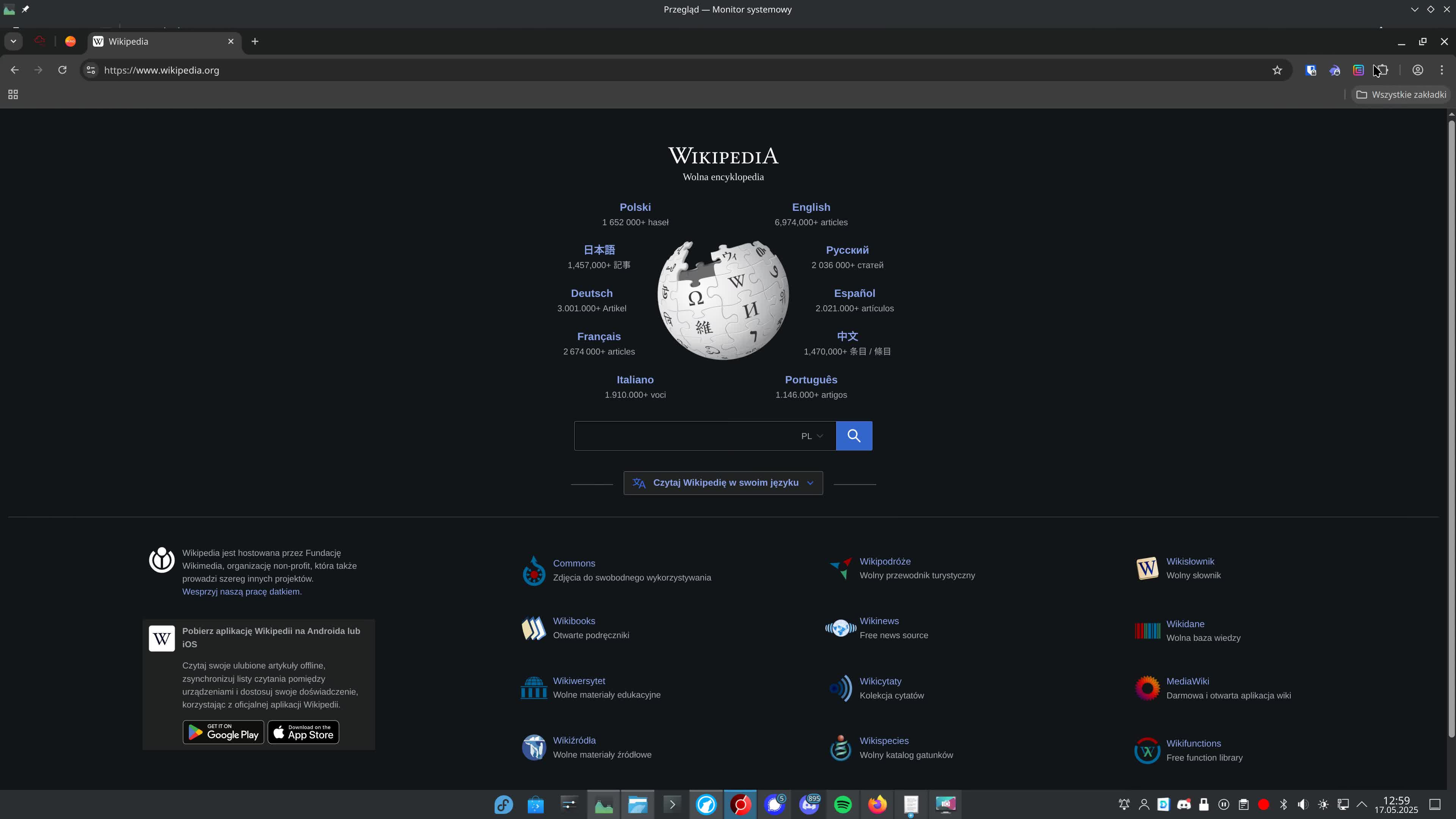Open the Wikisłownik W icon
1456x819 pixels.
(x=1147, y=568)
